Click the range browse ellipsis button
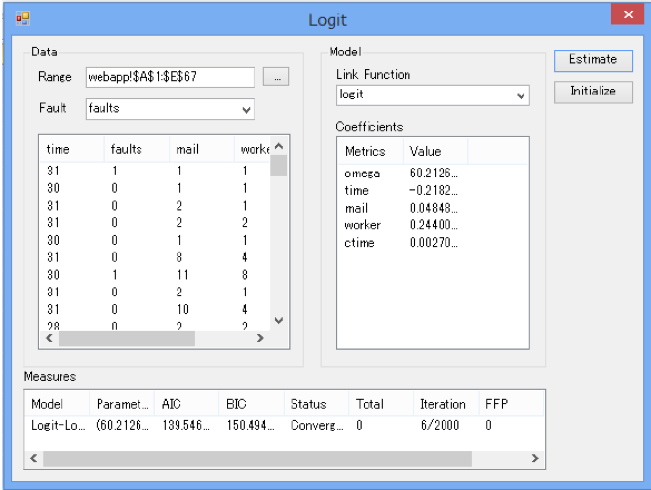651x490 pixels. pos(276,77)
